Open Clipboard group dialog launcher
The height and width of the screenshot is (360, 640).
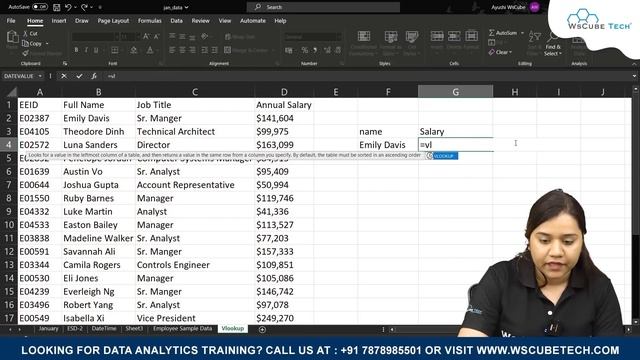(x=65, y=64)
